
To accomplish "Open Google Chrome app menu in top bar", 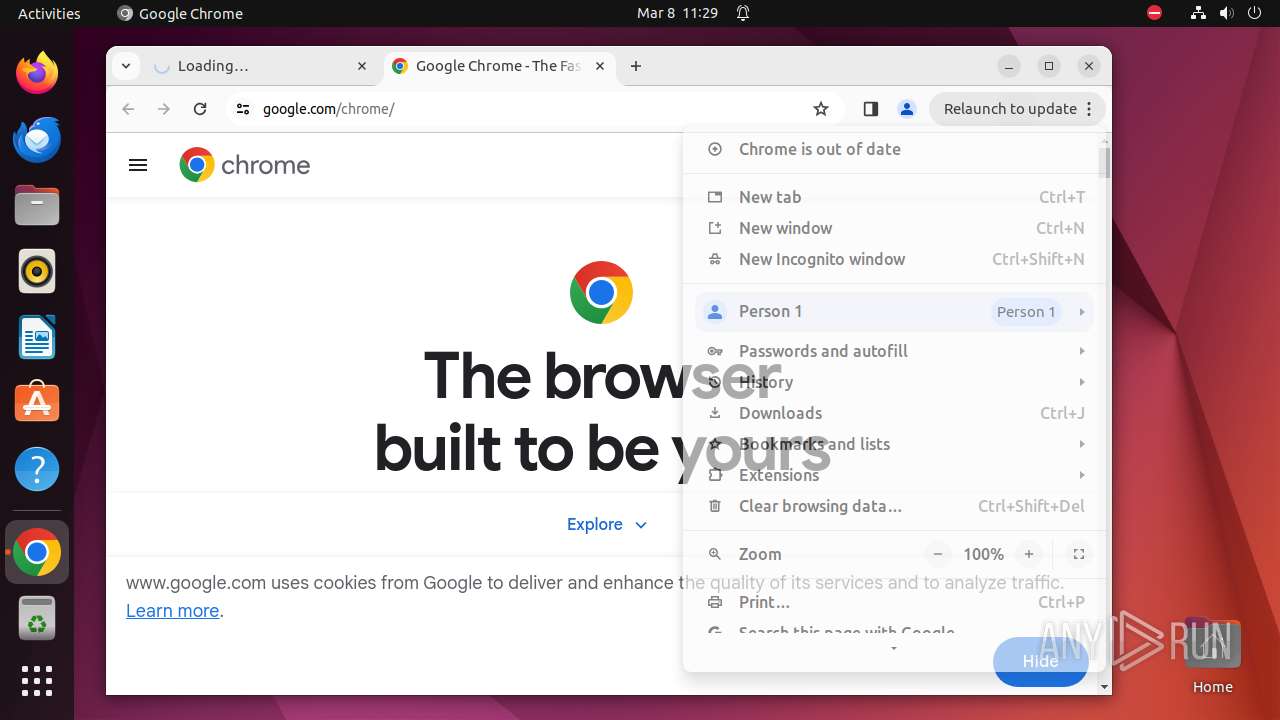I will [180, 13].
